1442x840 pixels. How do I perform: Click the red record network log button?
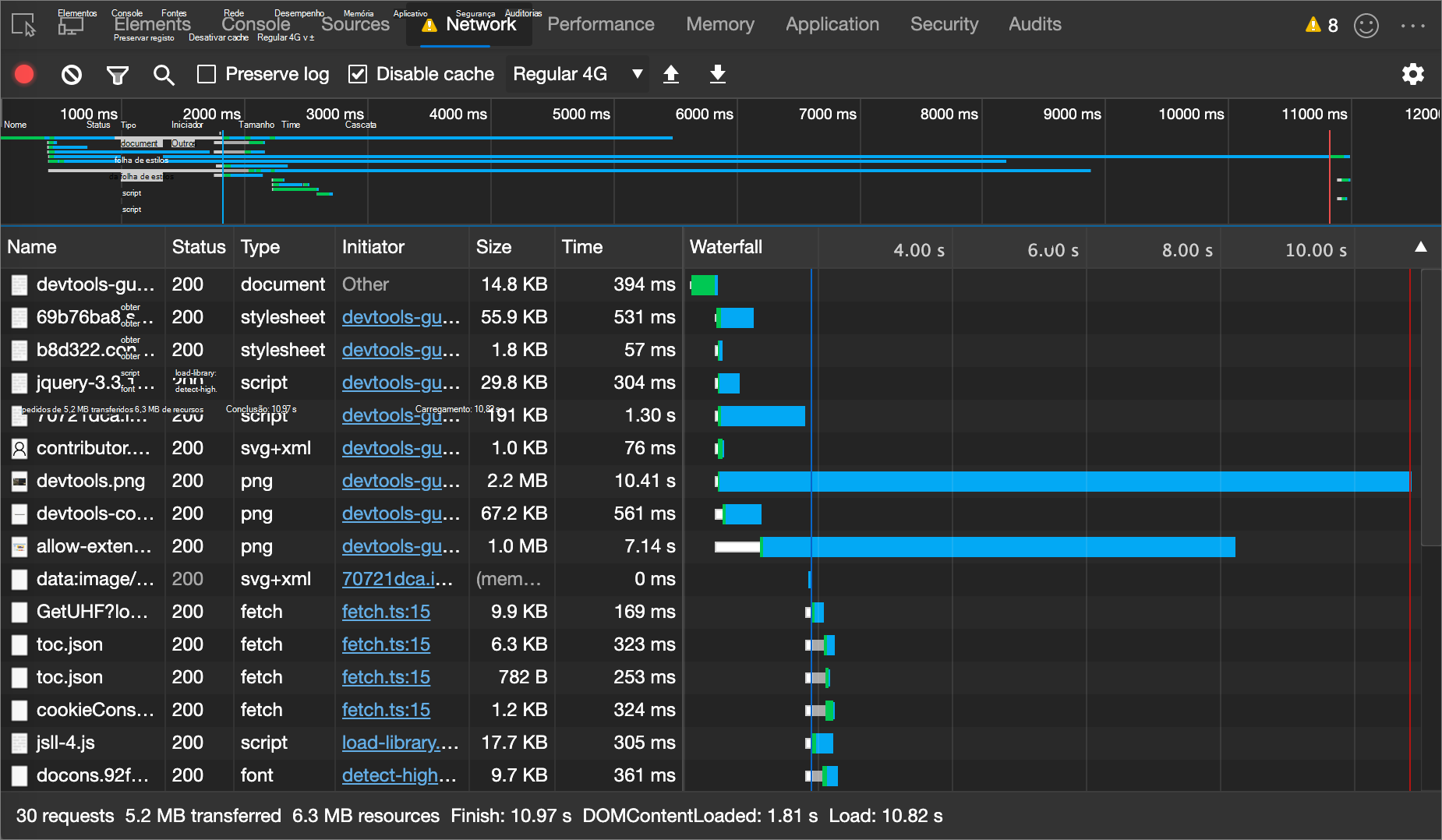[24, 74]
